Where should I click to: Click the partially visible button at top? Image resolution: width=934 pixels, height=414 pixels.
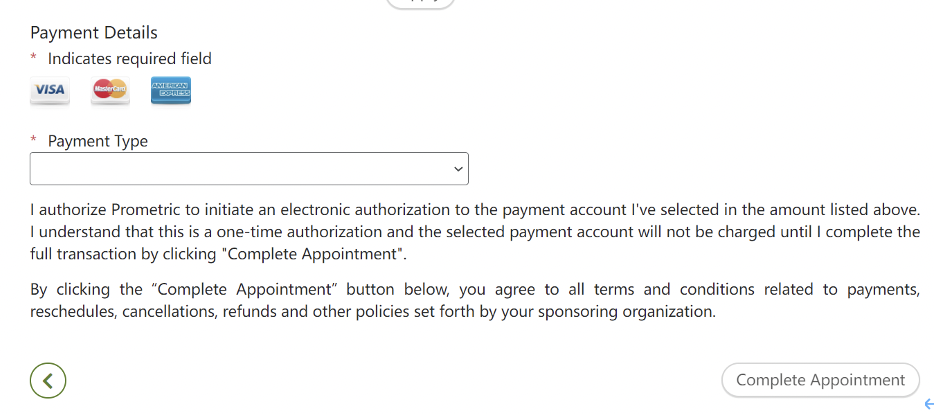pyautogui.click(x=420, y=3)
